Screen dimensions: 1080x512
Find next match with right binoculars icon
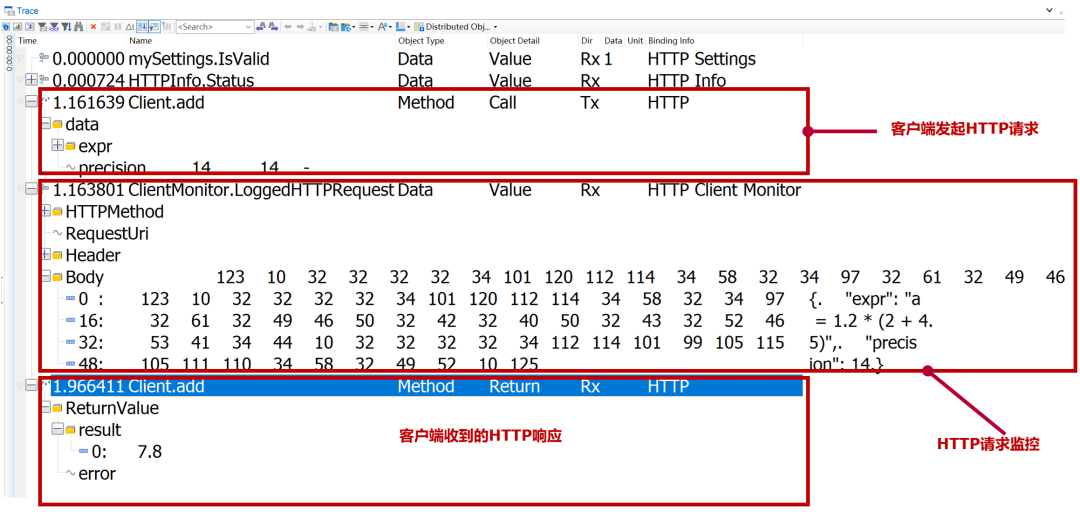(x=273, y=27)
